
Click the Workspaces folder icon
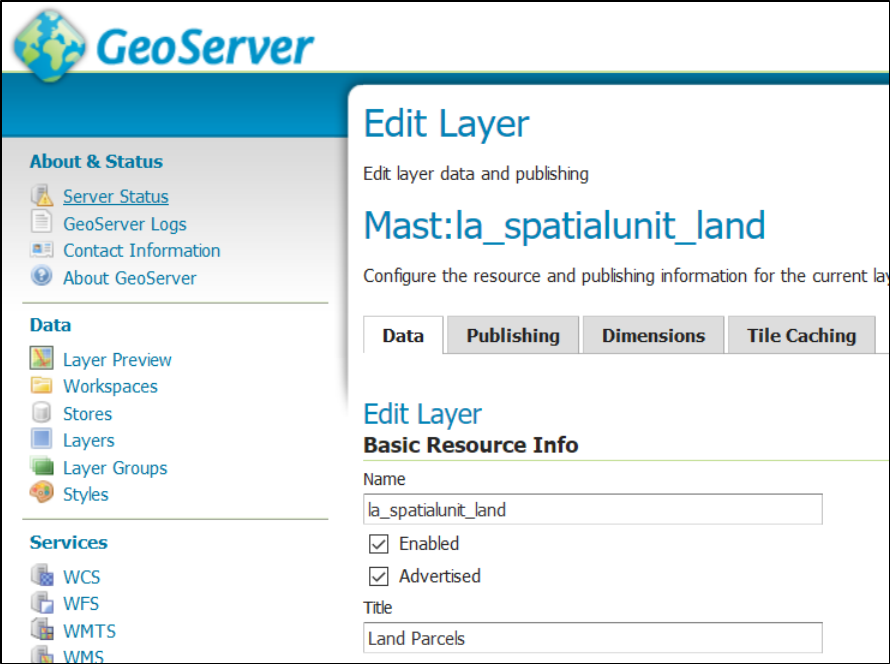(x=41, y=386)
